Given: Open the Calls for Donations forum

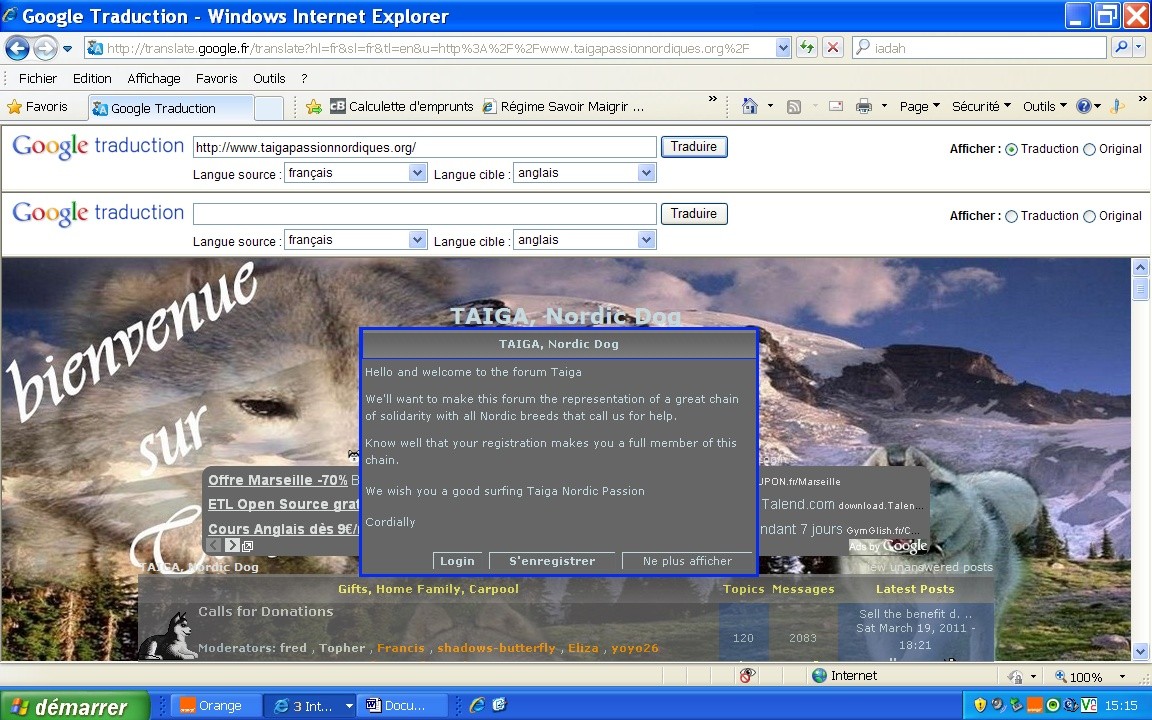Looking at the screenshot, I should pyautogui.click(x=265, y=611).
